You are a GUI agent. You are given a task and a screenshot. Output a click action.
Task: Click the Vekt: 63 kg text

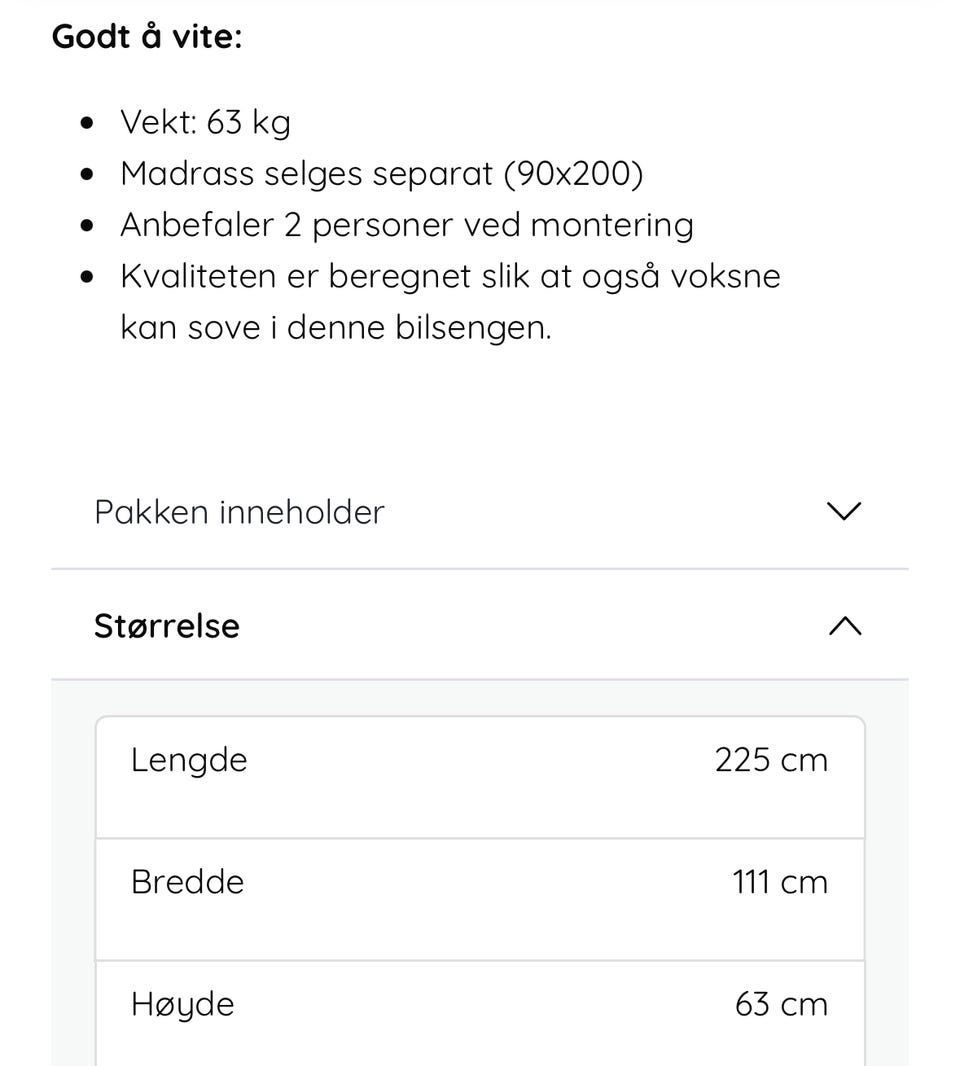tap(205, 122)
